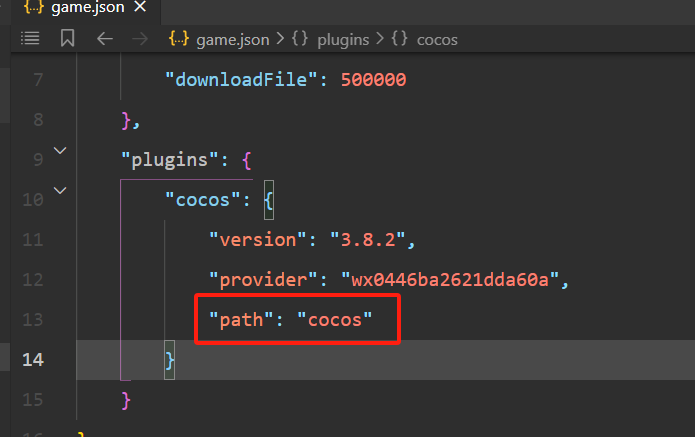Click the "wx0446ba2621dda60a" provider value
This screenshot has height=437, width=695.
[x=450, y=280]
